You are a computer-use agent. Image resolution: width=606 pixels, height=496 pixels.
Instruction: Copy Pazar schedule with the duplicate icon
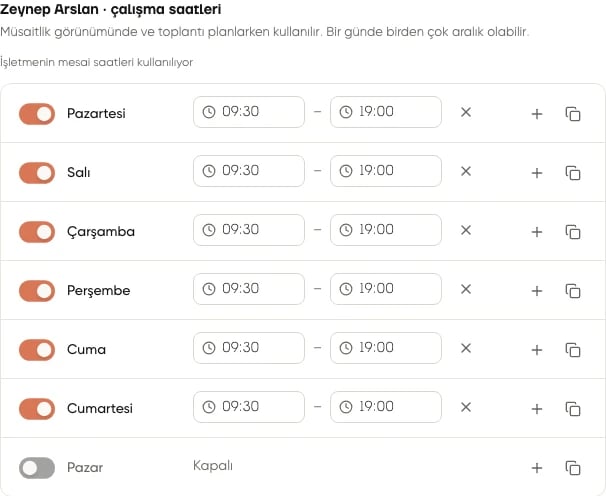(x=573, y=468)
